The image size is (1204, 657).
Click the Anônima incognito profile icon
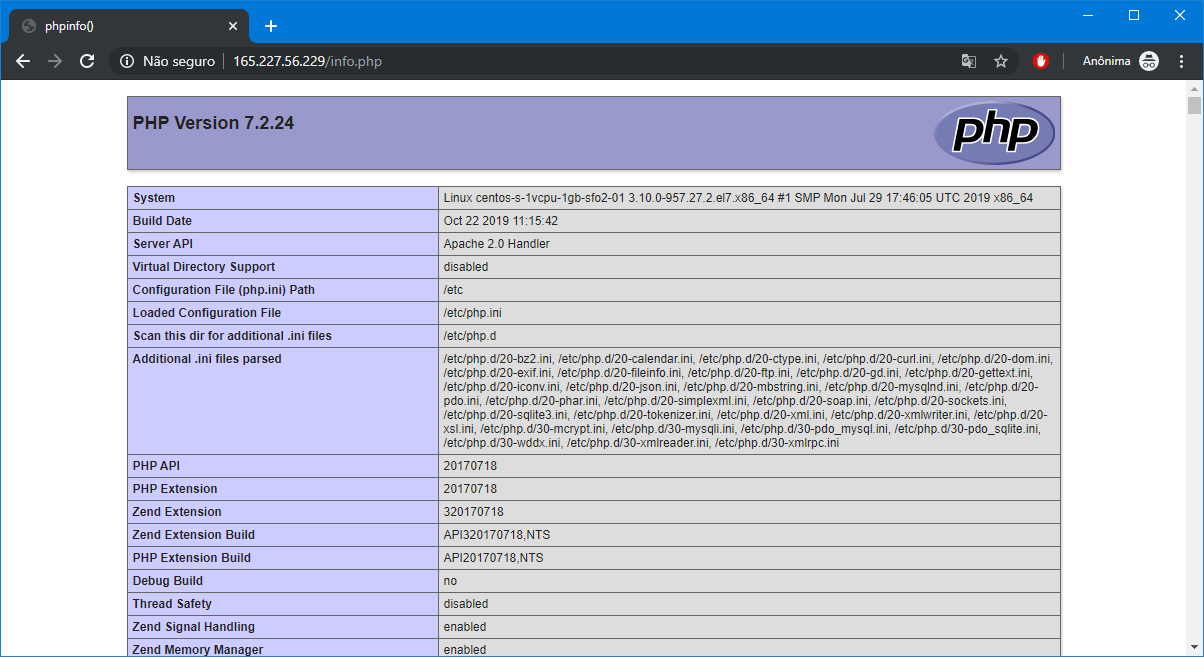pos(1149,61)
